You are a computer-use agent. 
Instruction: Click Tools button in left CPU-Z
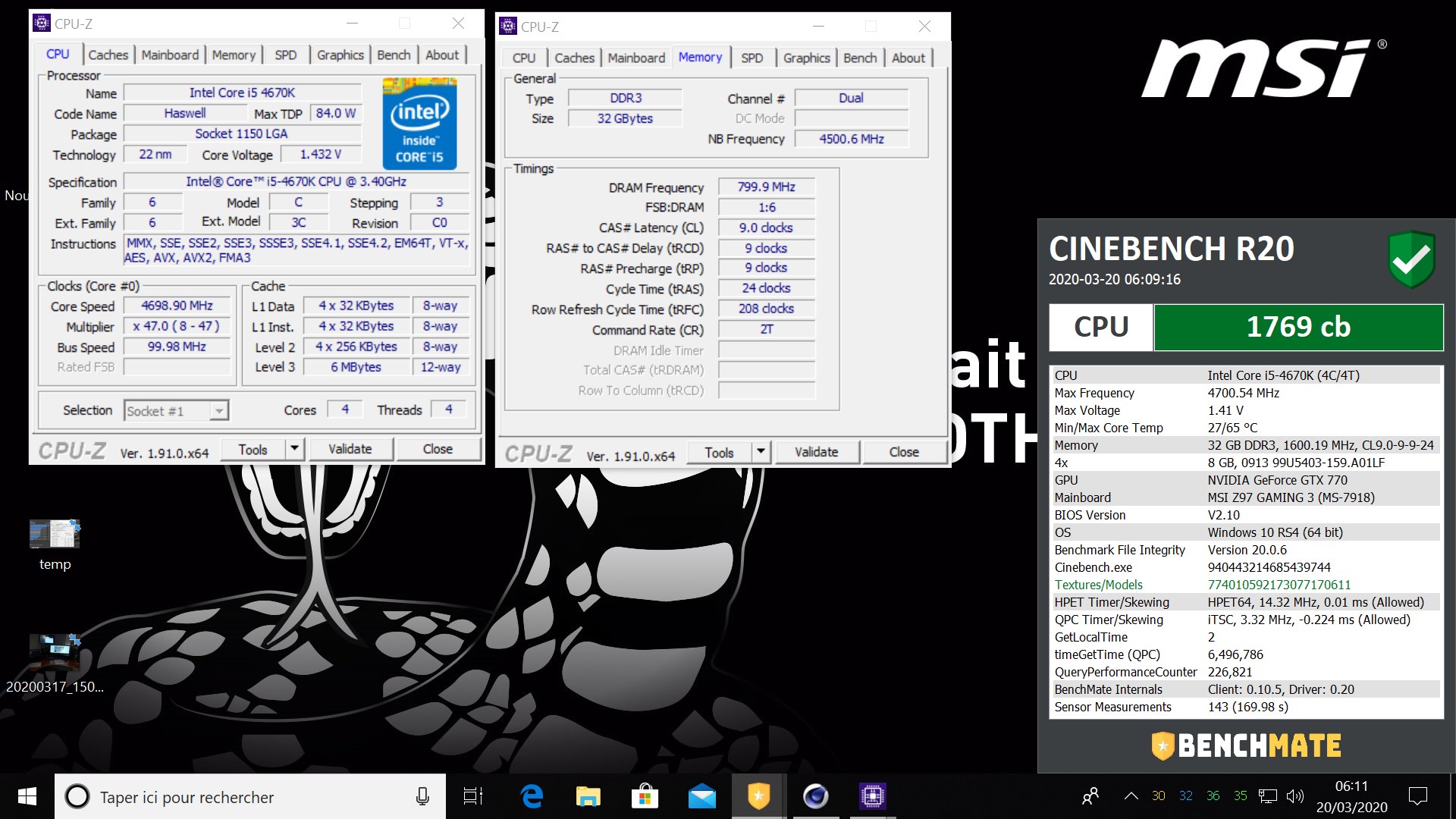tap(253, 449)
